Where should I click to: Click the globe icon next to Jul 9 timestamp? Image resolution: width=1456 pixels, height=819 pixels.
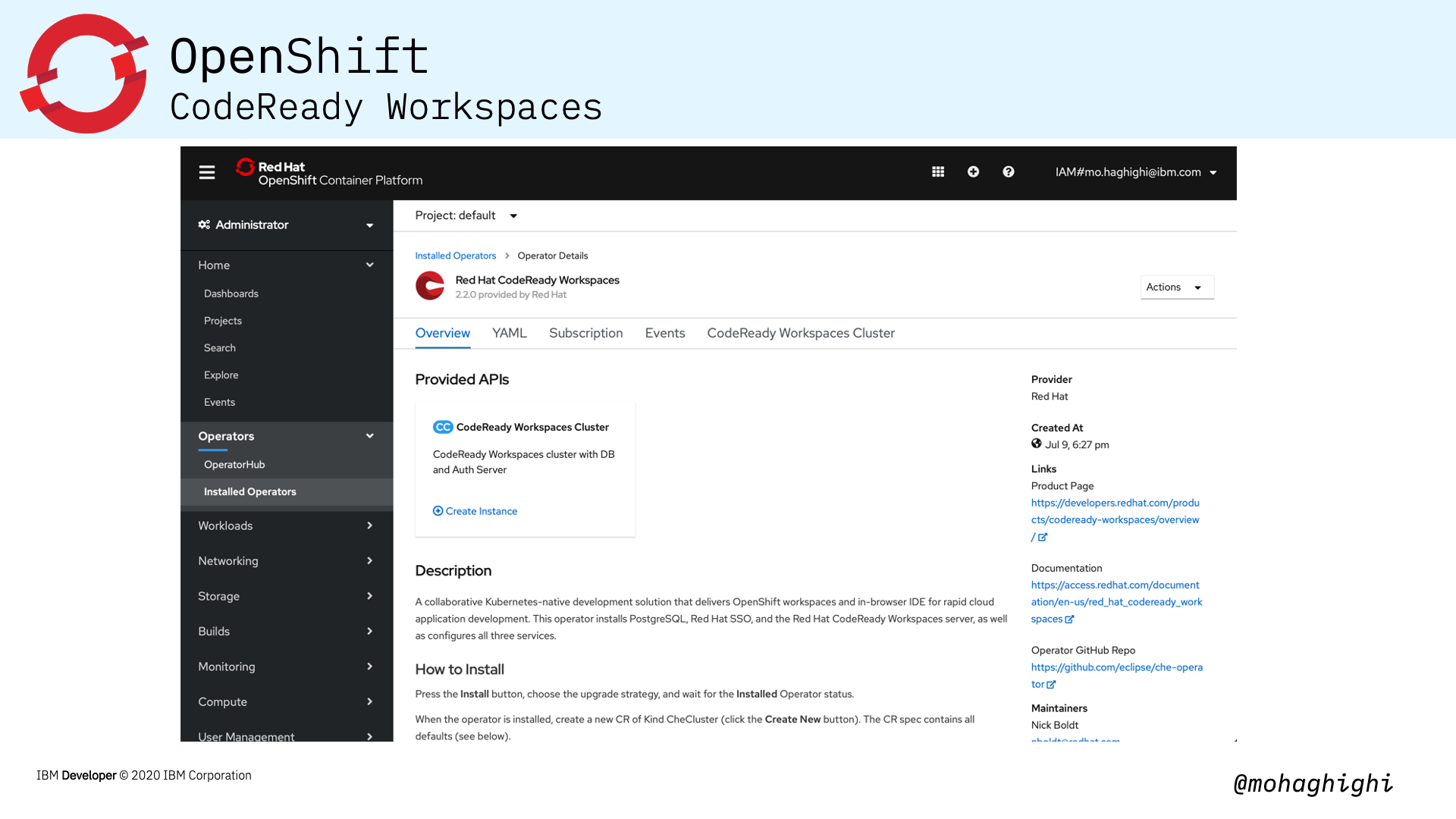[x=1037, y=444]
